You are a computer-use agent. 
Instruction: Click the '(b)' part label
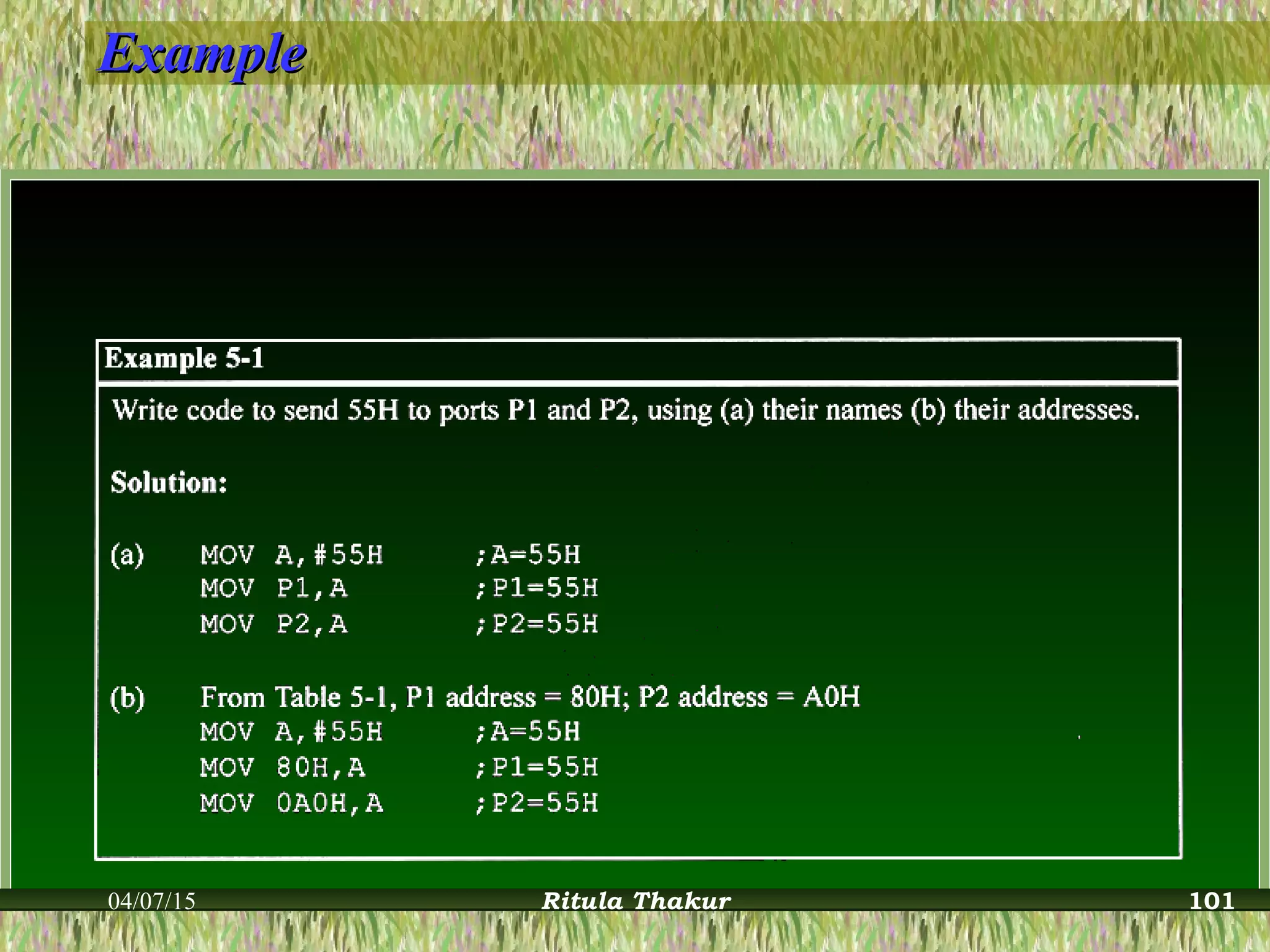click(x=127, y=699)
